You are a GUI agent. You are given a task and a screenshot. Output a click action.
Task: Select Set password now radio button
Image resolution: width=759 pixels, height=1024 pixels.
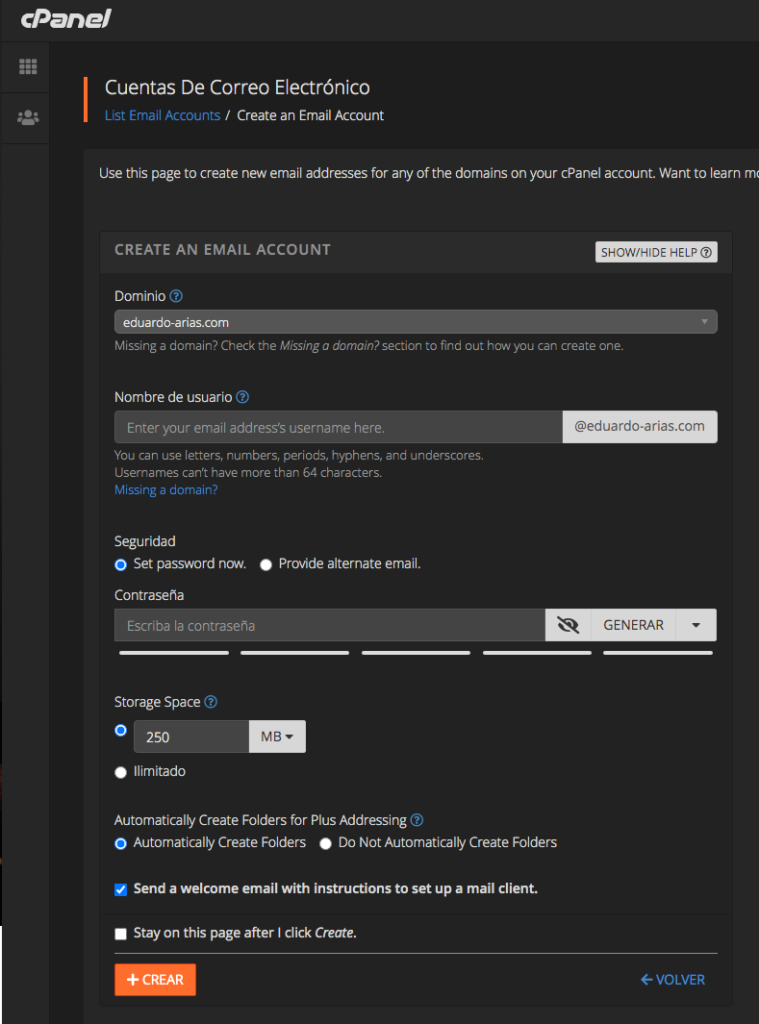(x=121, y=565)
